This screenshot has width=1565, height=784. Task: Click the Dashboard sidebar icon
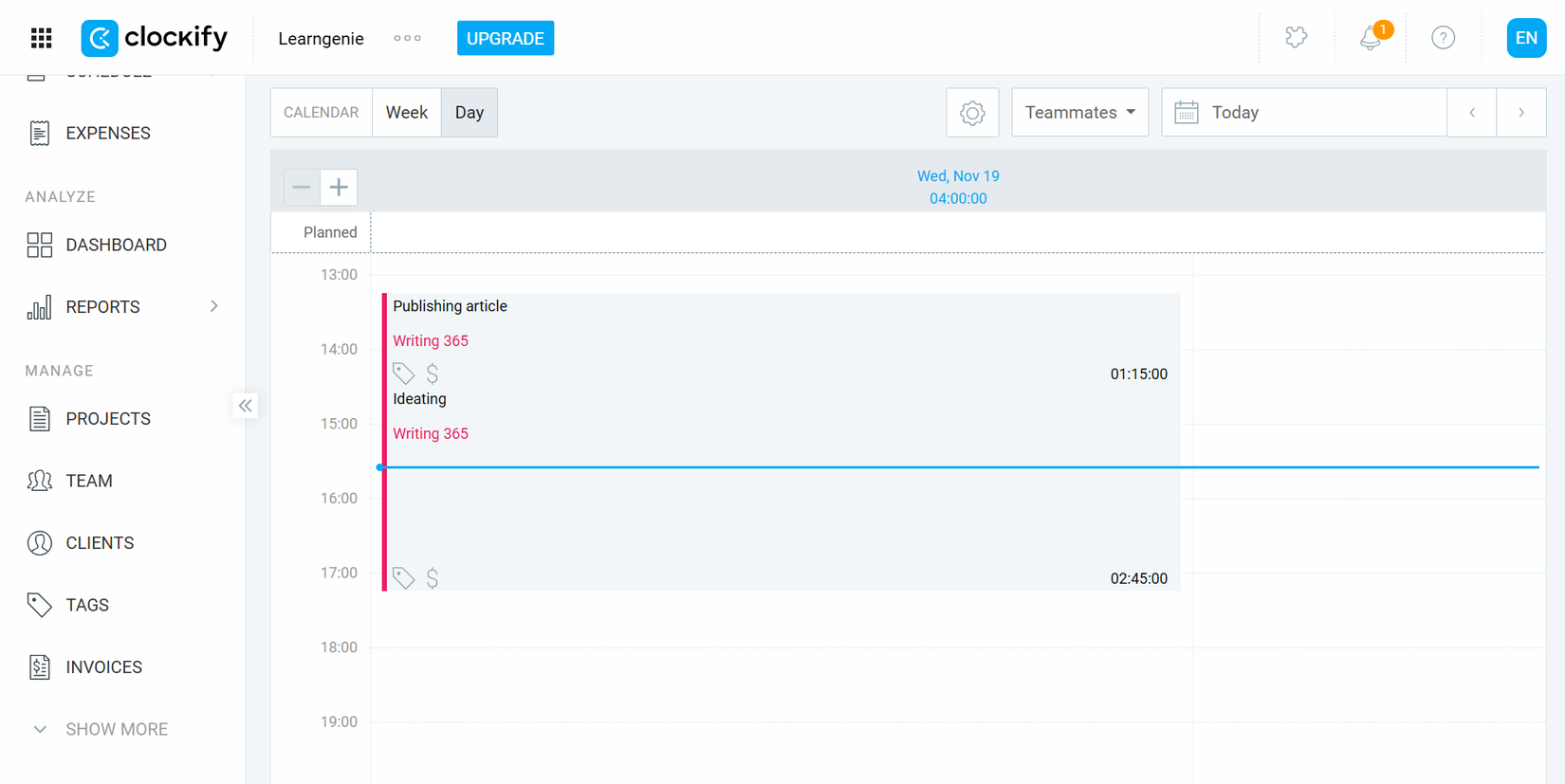(x=39, y=245)
